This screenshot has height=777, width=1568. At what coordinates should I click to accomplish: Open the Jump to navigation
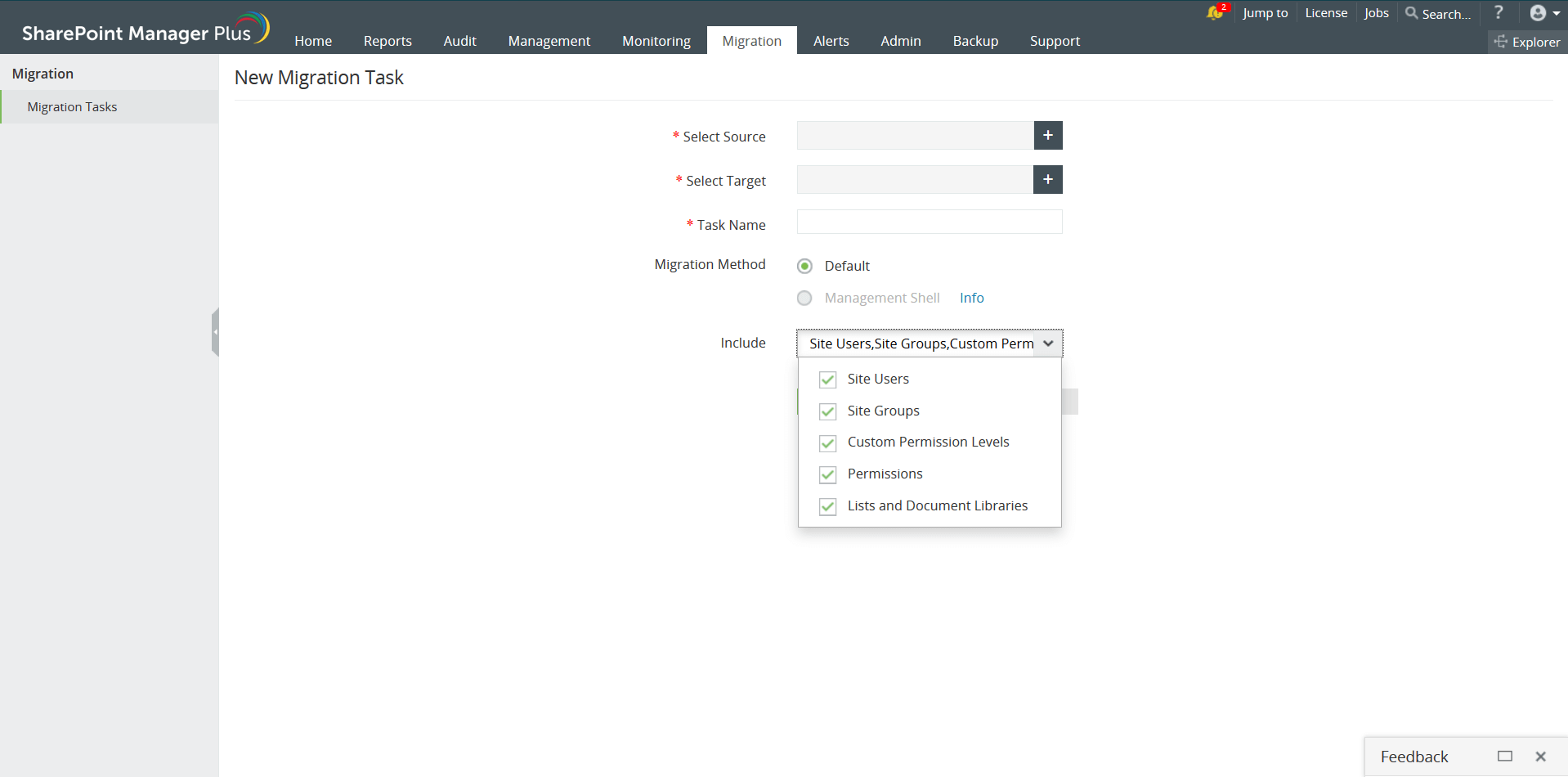coord(1264,13)
